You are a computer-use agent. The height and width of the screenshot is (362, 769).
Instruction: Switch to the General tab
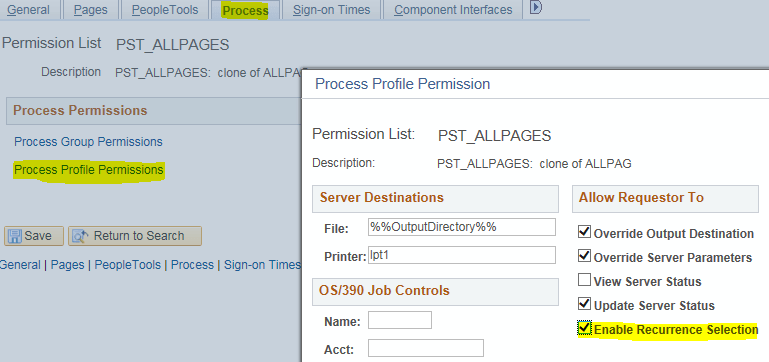click(x=28, y=10)
